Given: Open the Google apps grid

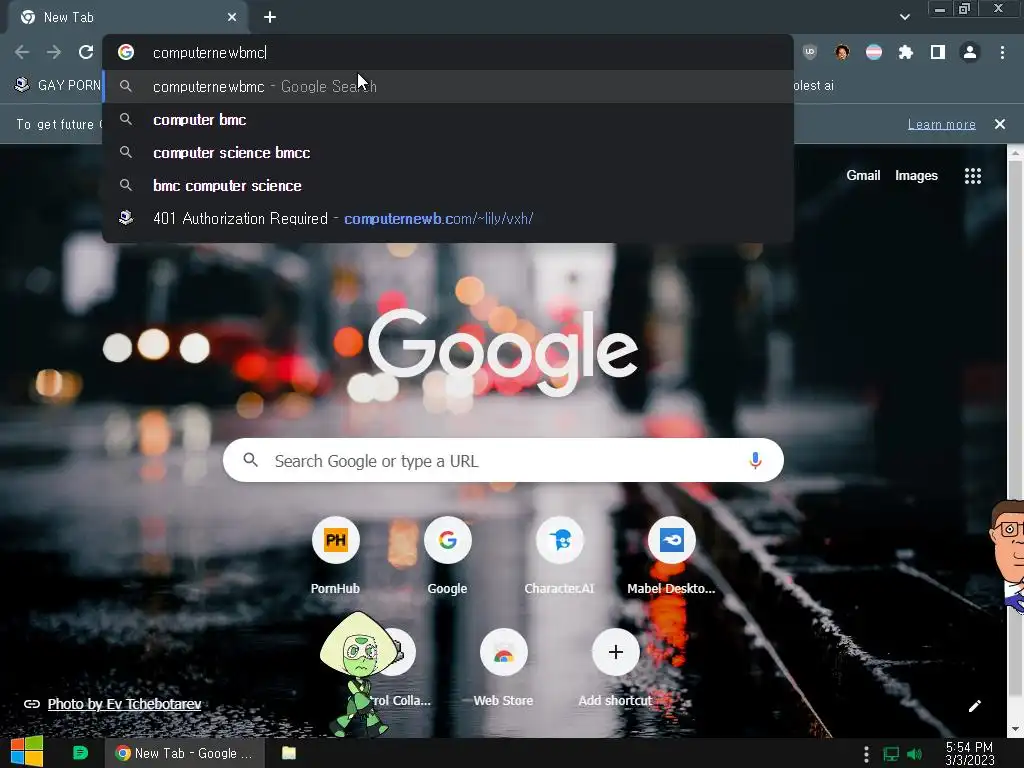Looking at the screenshot, I should click(x=973, y=176).
